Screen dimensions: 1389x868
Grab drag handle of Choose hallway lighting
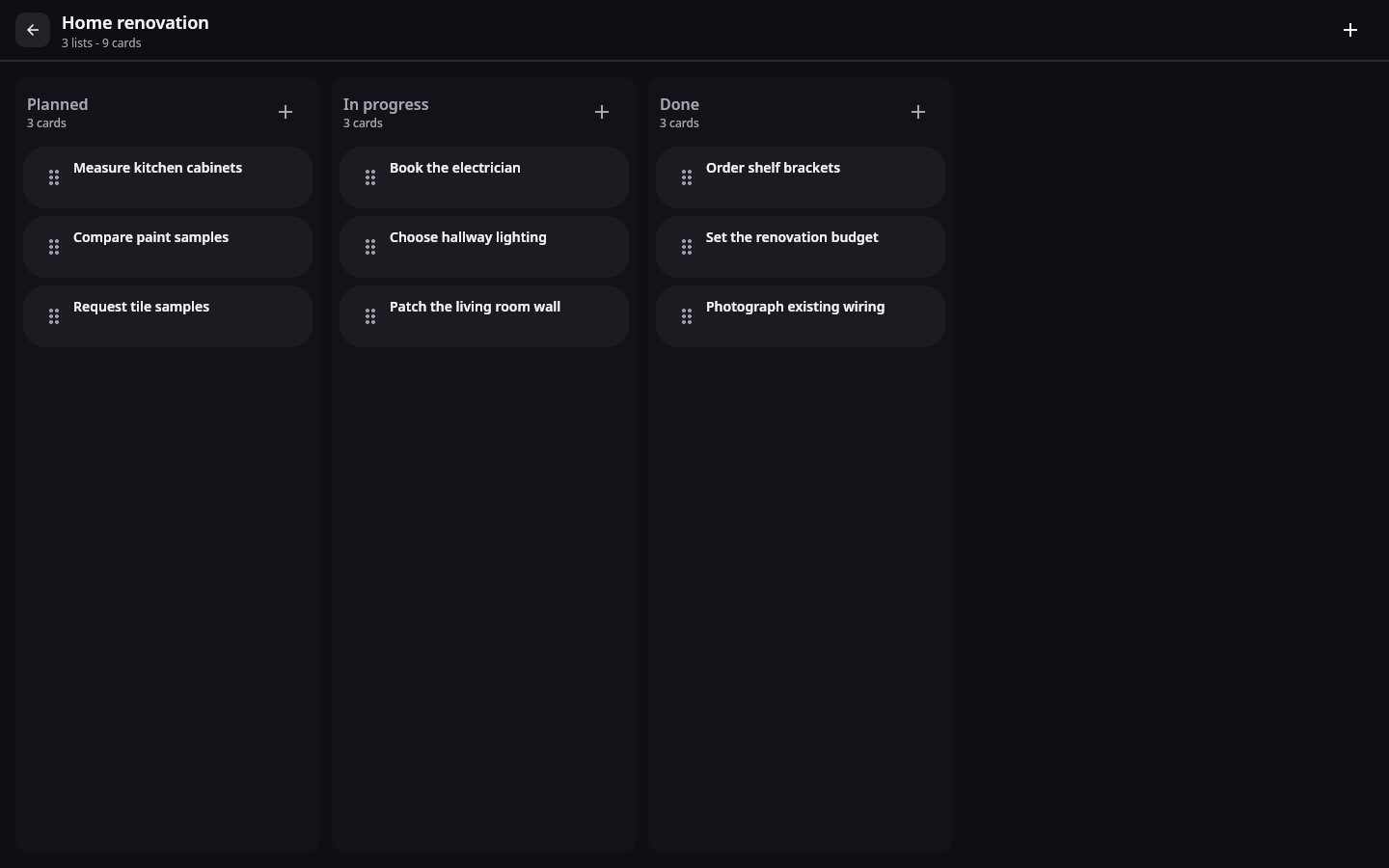(x=370, y=247)
